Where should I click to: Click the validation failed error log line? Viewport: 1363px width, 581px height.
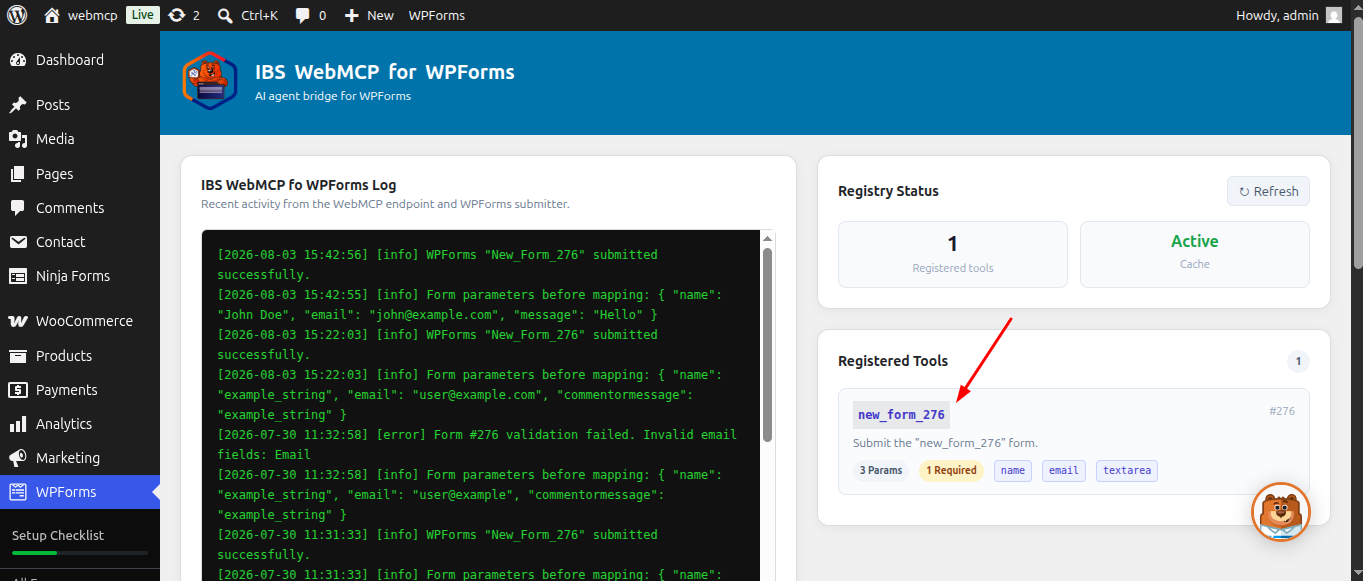pyautogui.click(x=477, y=445)
